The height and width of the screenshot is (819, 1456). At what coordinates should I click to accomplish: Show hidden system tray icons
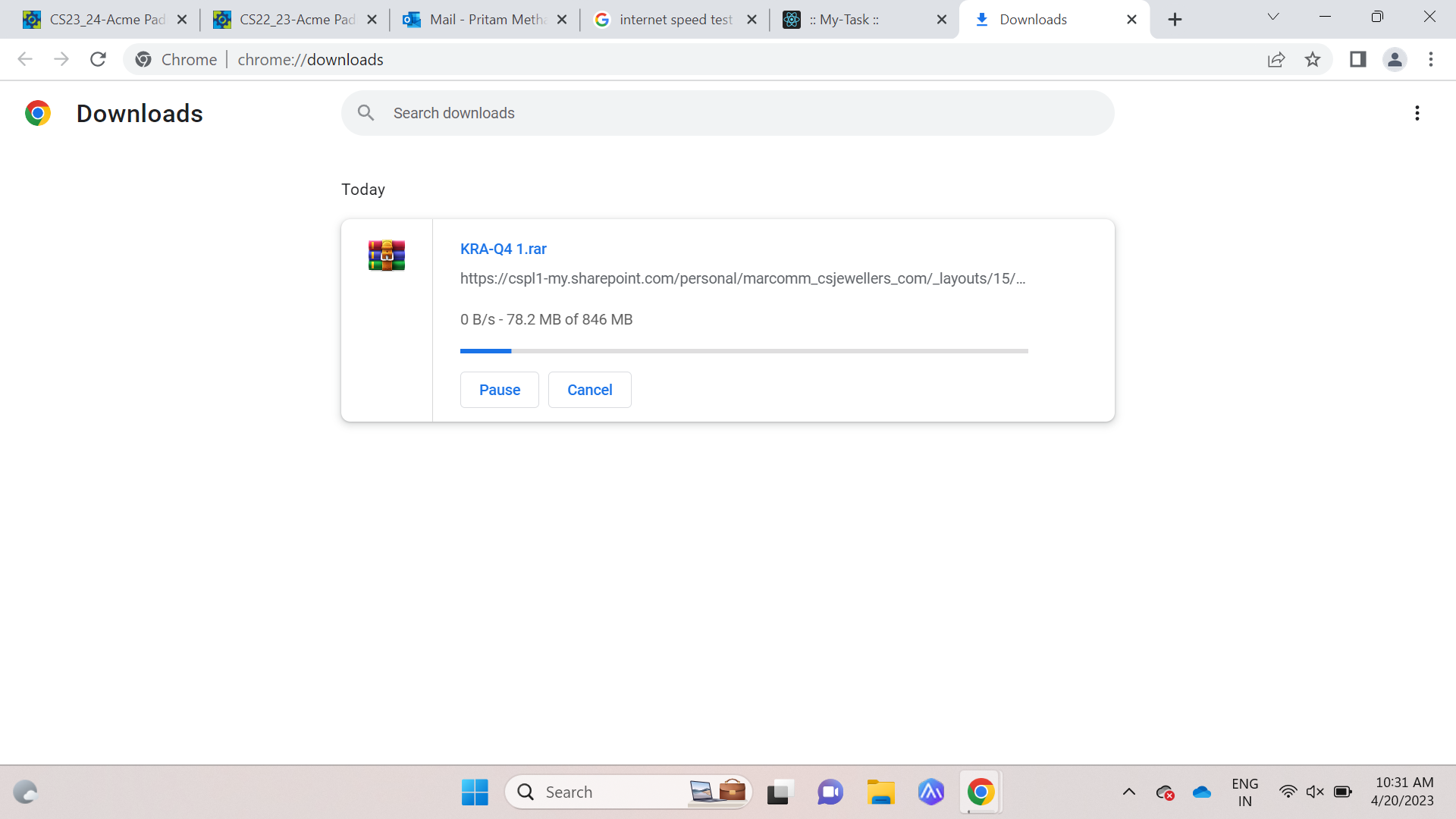(1129, 792)
